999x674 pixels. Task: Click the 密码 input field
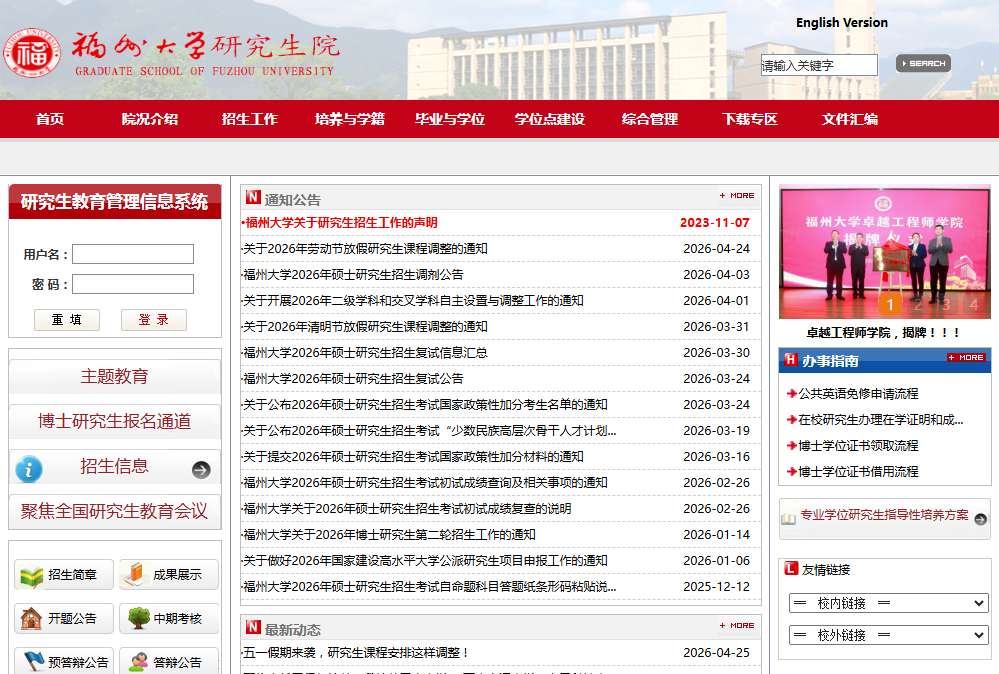133,284
